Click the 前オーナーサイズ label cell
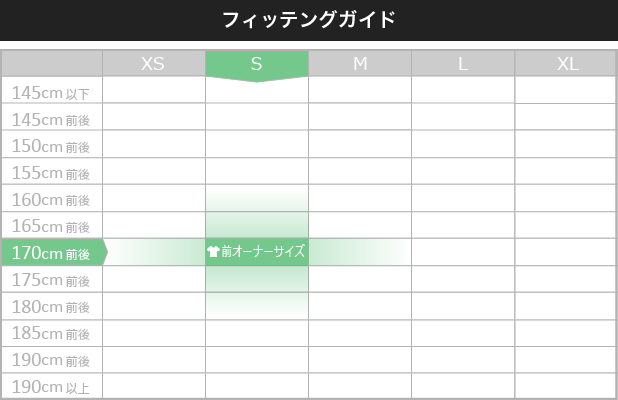618x400 pixels. click(257, 252)
